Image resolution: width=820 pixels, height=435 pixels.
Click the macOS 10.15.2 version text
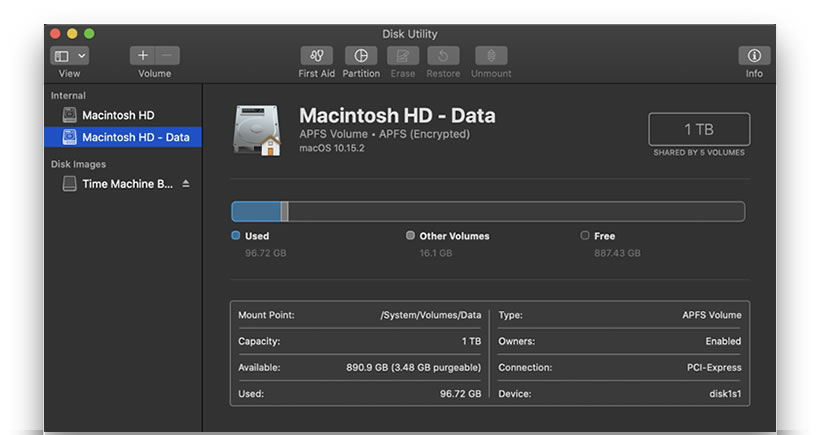332,148
